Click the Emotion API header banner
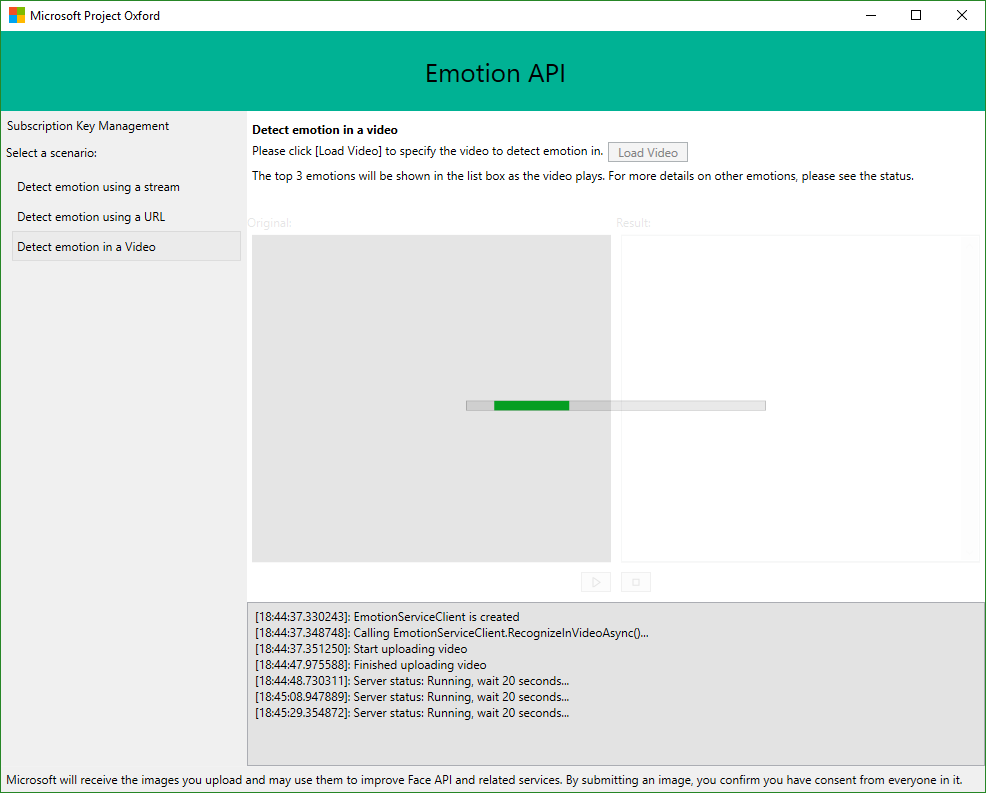This screenshot has width=986, height=793. point(495,73)
